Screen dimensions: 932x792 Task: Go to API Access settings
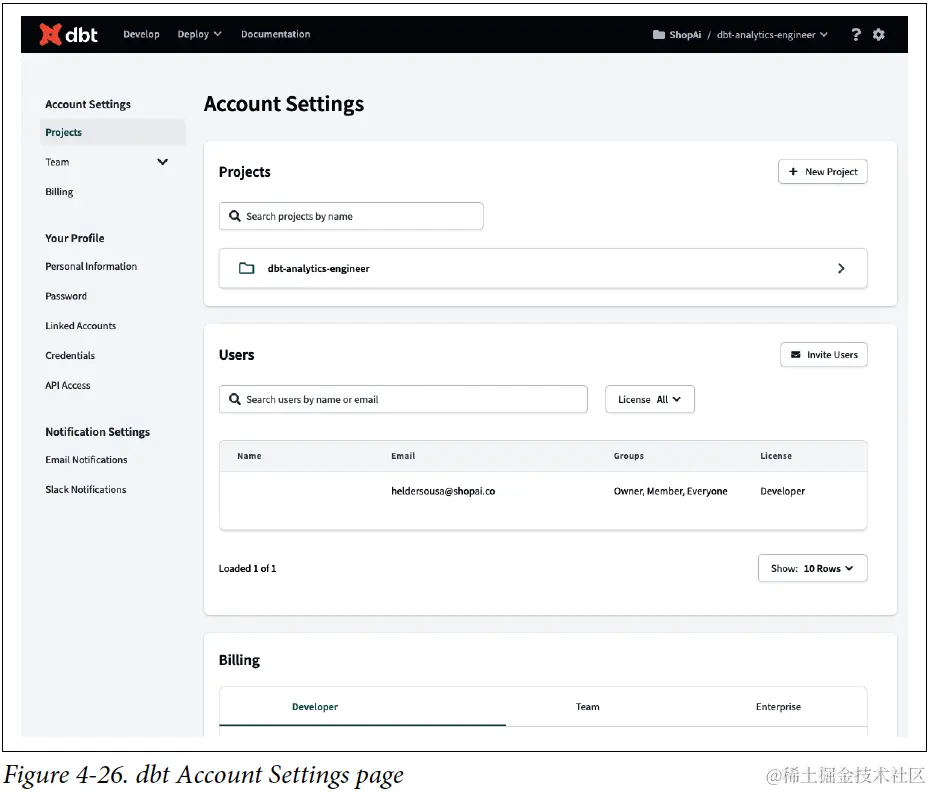tap(68, 385)
